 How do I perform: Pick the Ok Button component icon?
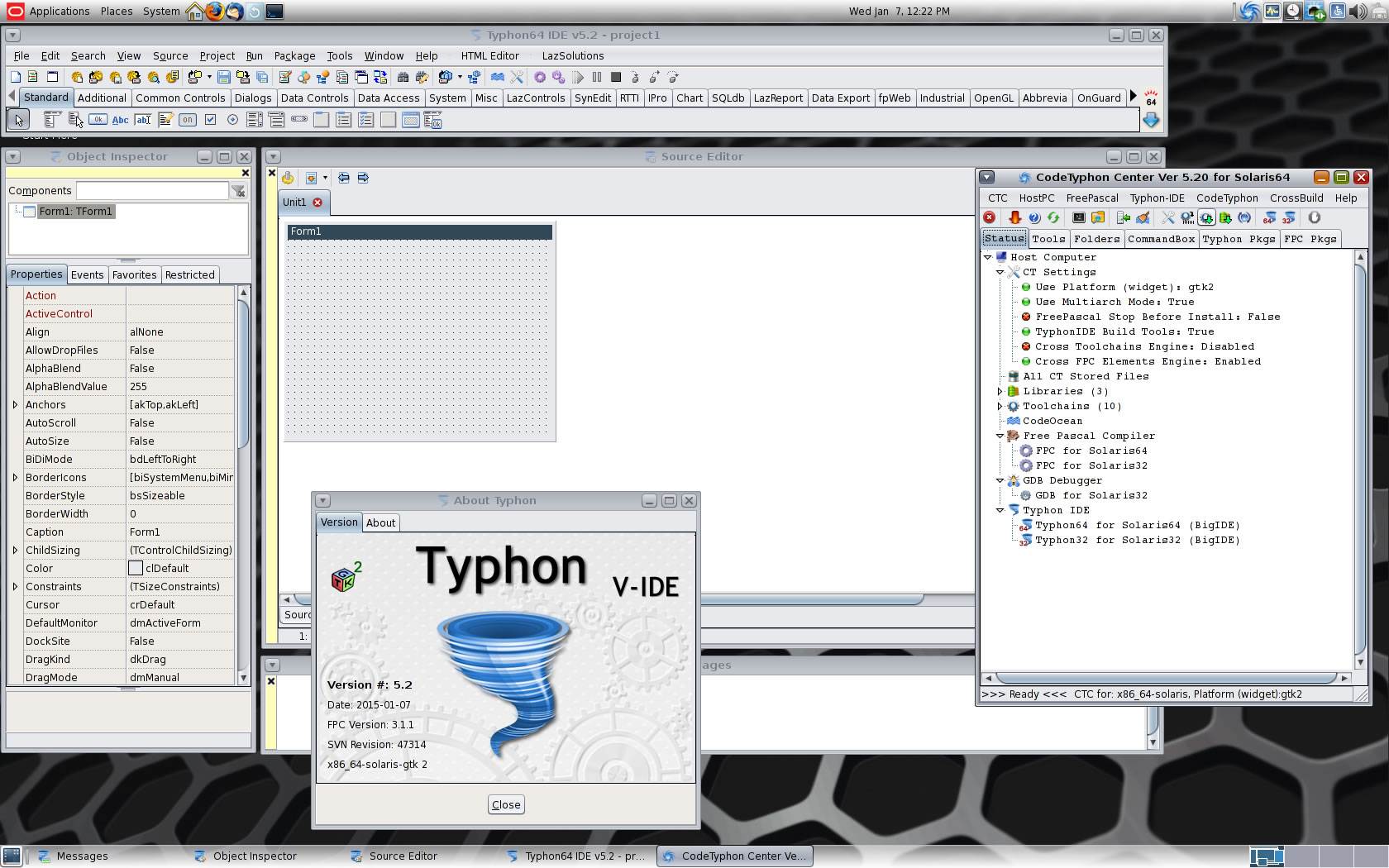pos(98,119)
